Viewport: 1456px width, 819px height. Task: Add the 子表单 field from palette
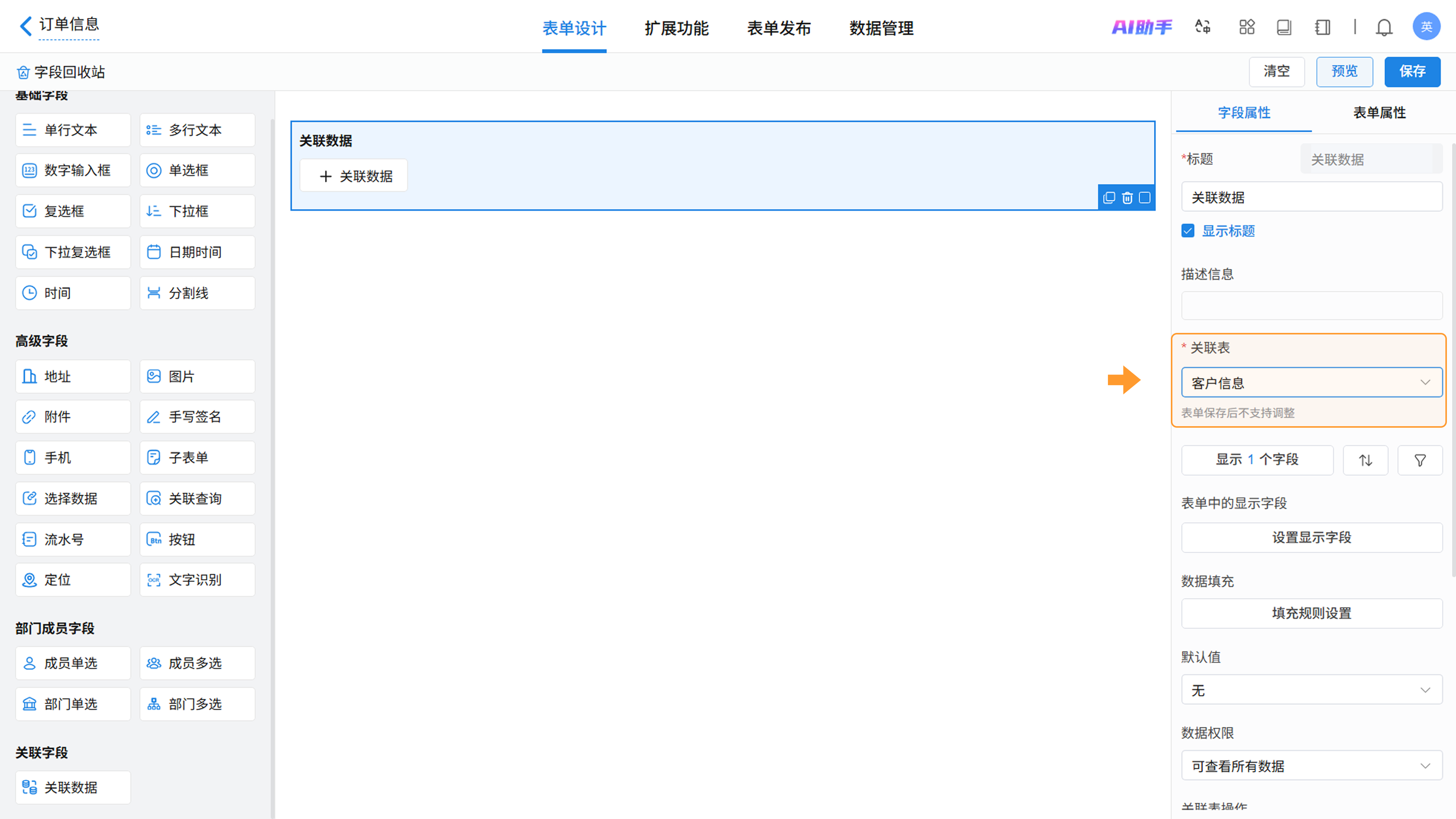pos(197,457)
